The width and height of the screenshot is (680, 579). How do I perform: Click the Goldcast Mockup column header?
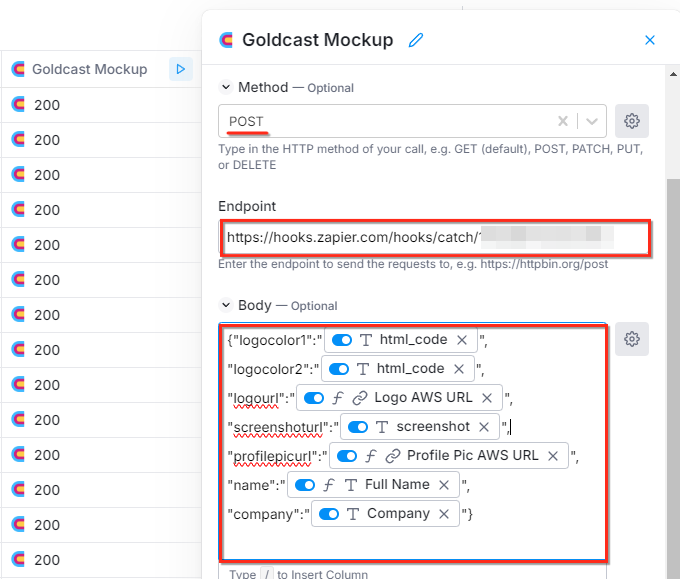point(89,69)
